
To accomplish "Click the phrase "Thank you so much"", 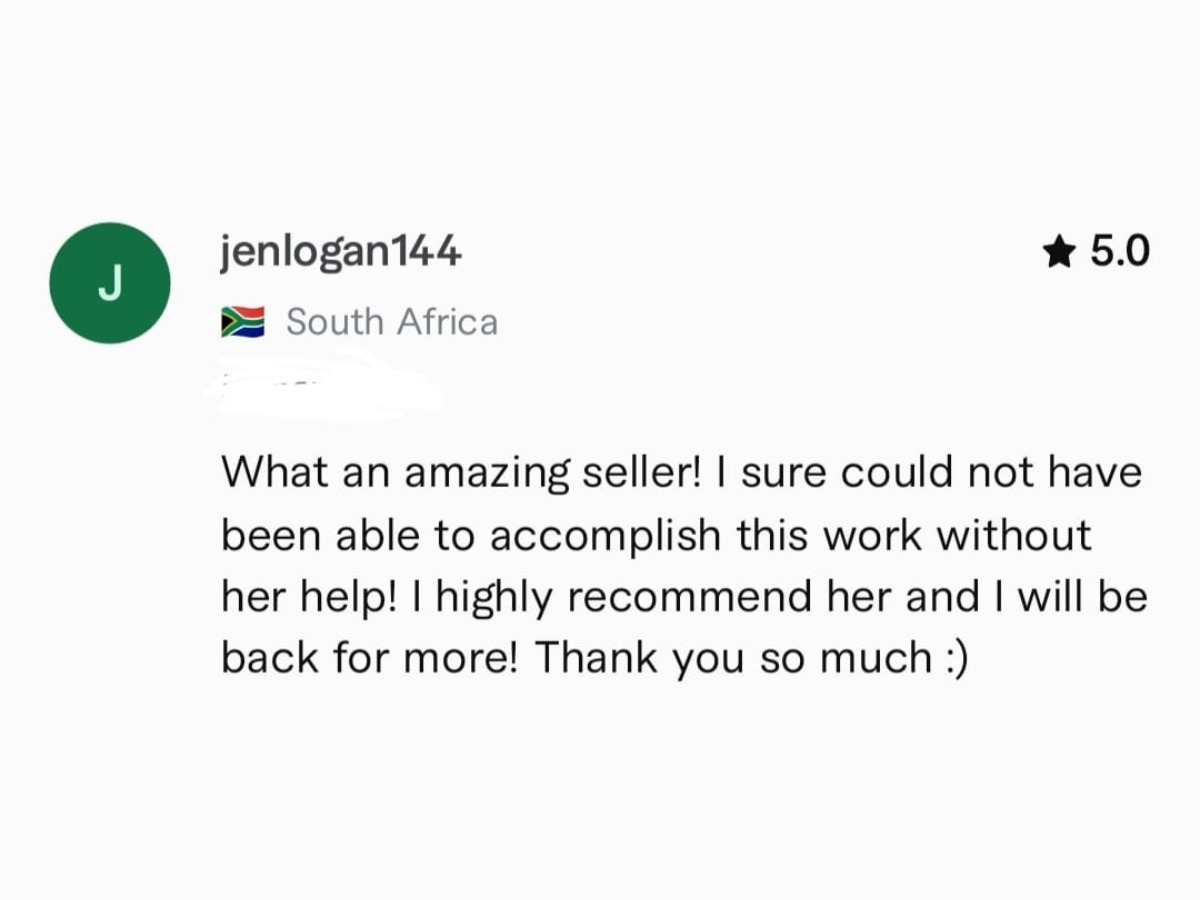I will (x=733, y=658).
